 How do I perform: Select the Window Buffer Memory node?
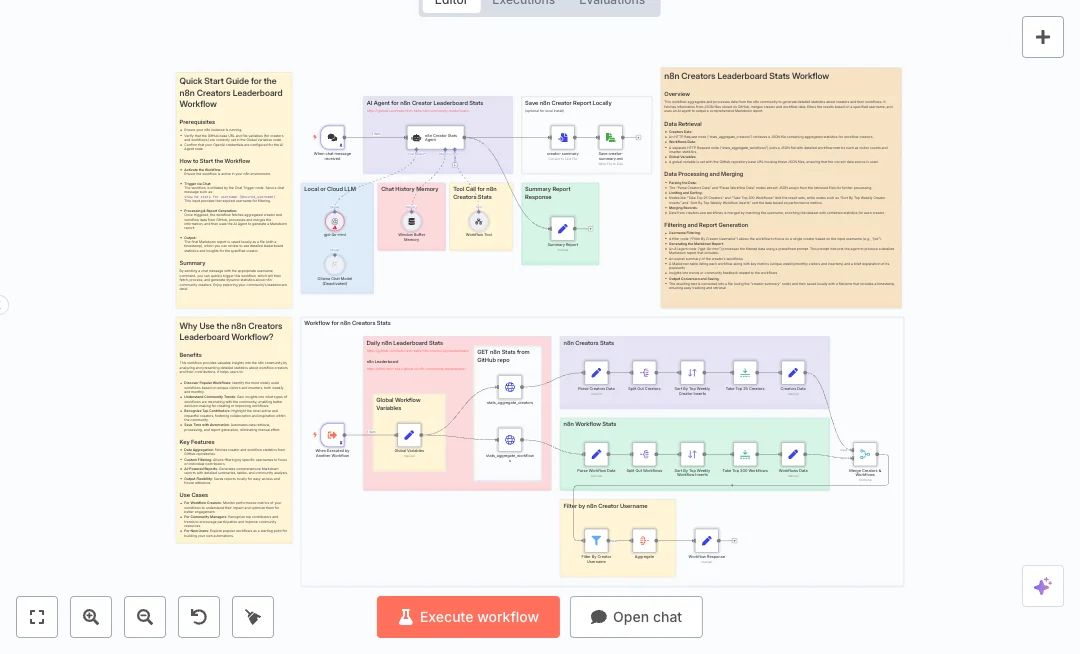tap(410, 221)
